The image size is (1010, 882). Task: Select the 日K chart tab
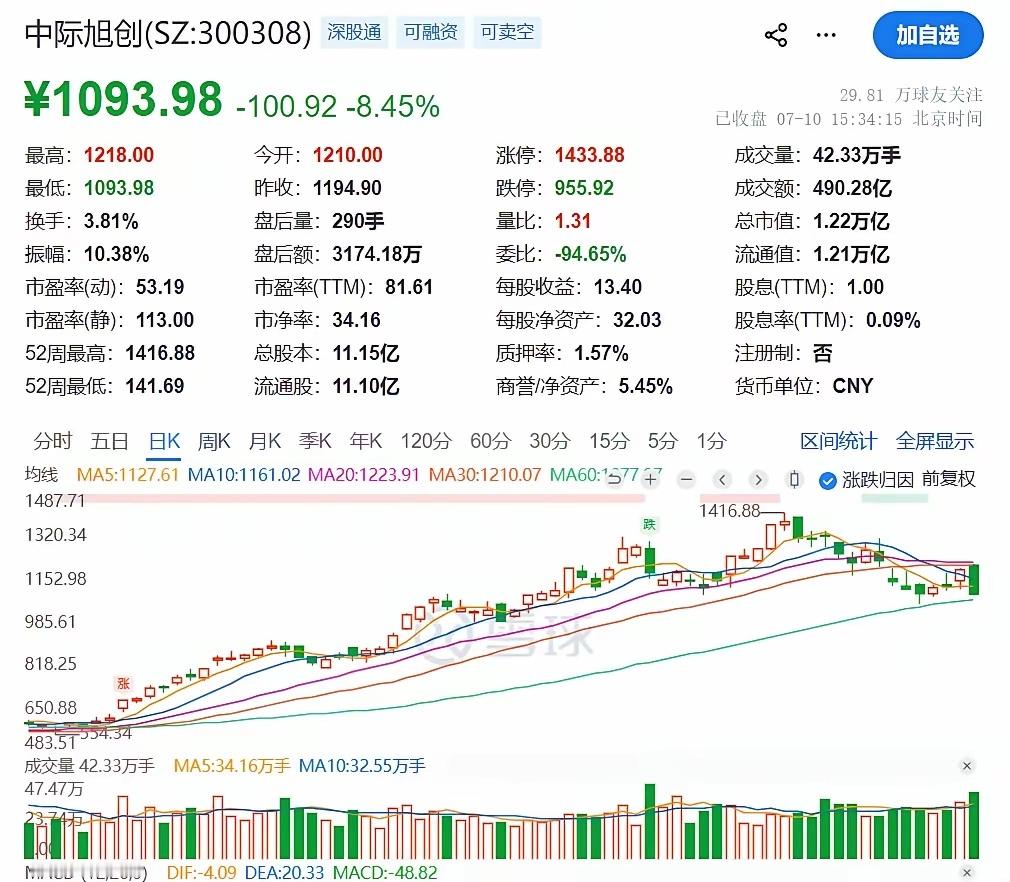[164, 441]
